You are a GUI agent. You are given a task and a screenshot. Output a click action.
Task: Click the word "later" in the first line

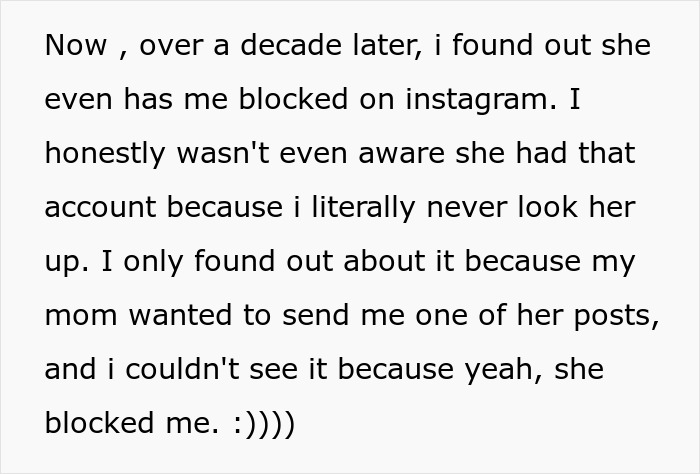point(368,46)
